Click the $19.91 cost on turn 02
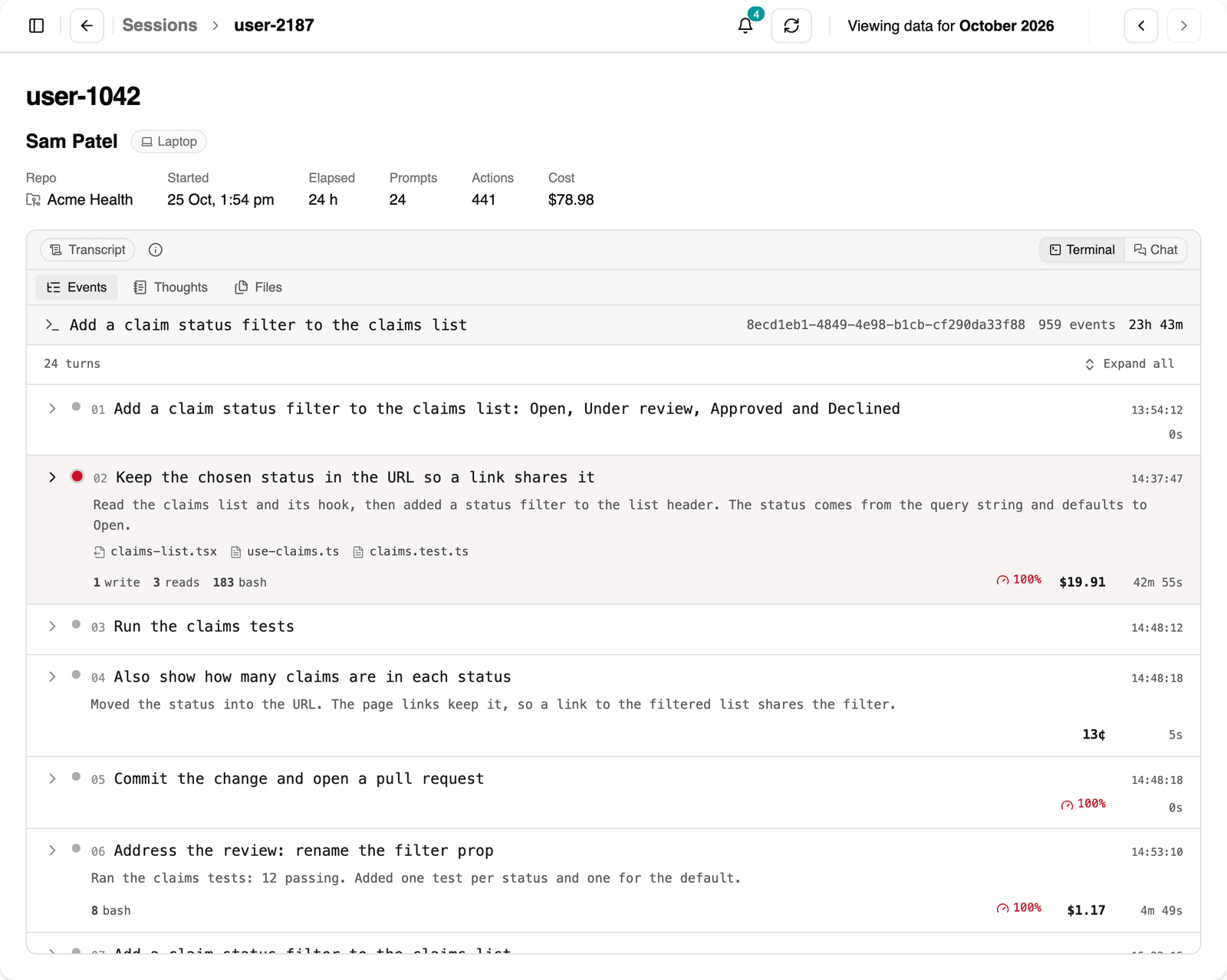Screen dimensions: 1227x980 [x=1082, y=582]
